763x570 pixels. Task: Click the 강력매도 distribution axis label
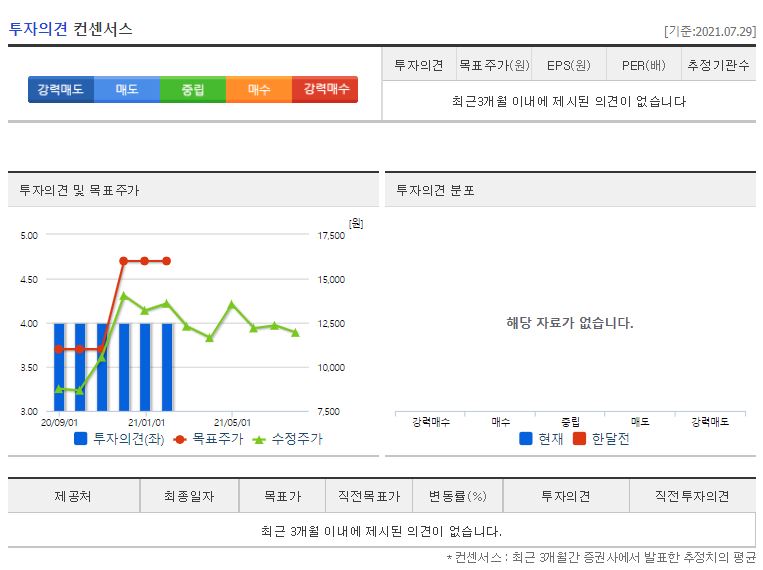coord(710,422)
